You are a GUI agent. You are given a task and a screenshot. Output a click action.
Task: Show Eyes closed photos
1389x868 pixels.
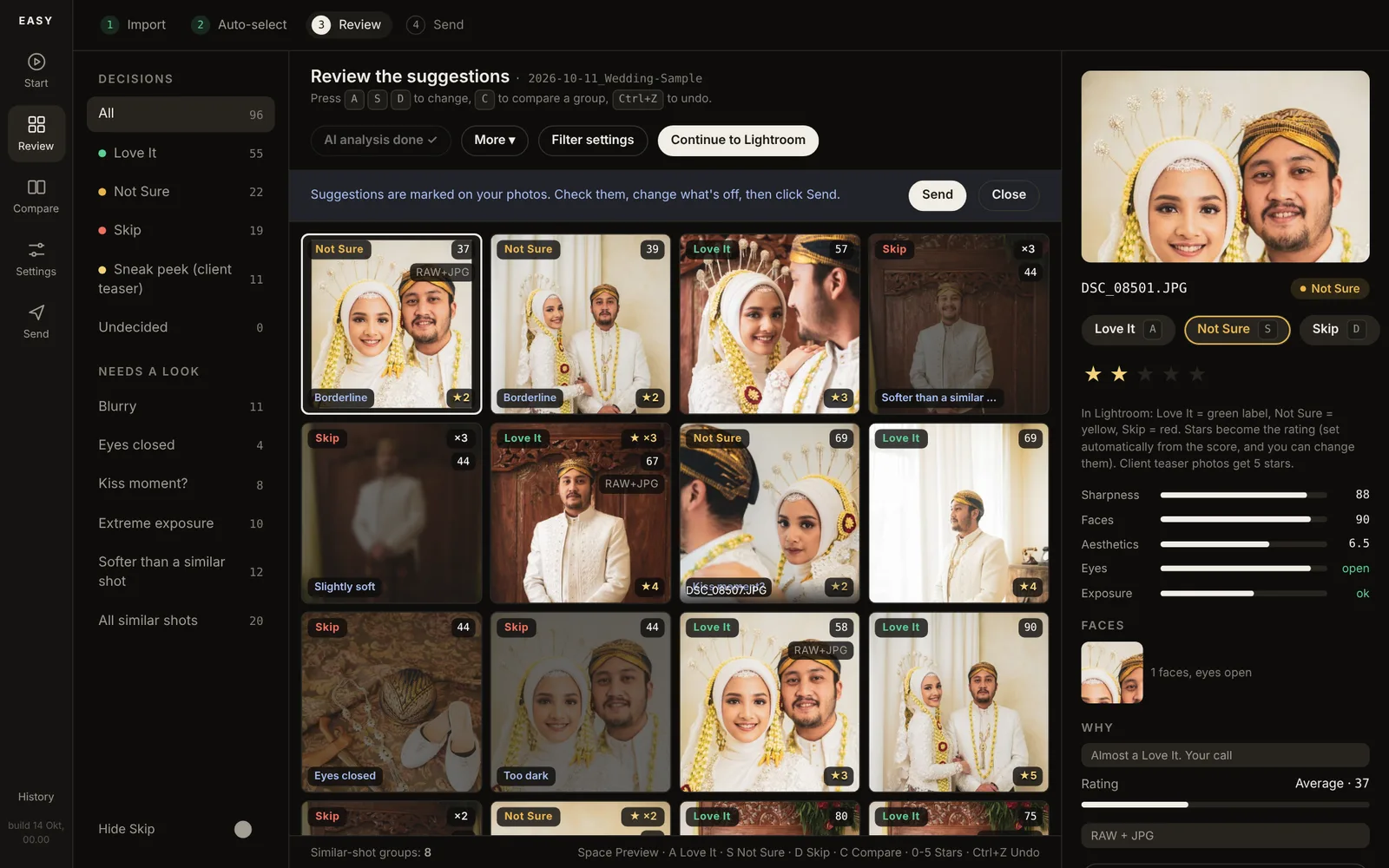(x=181, y=445)
